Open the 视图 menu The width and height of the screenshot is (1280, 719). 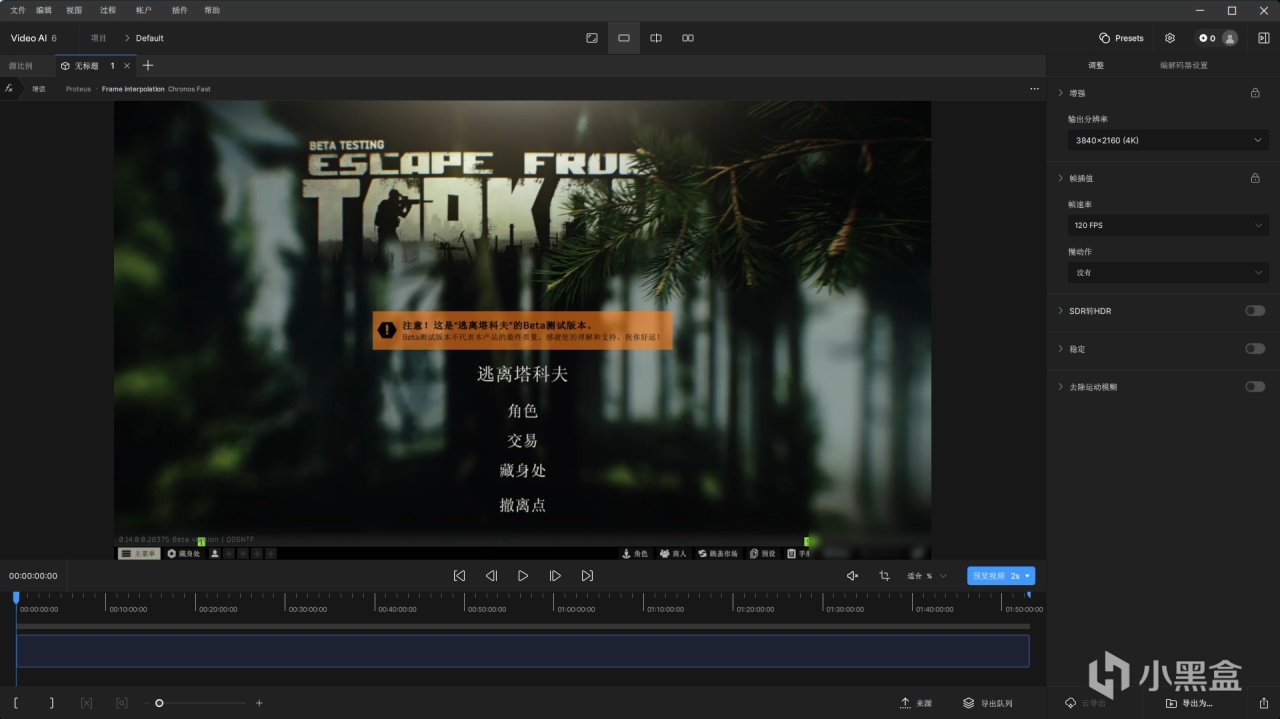point(74,10)
